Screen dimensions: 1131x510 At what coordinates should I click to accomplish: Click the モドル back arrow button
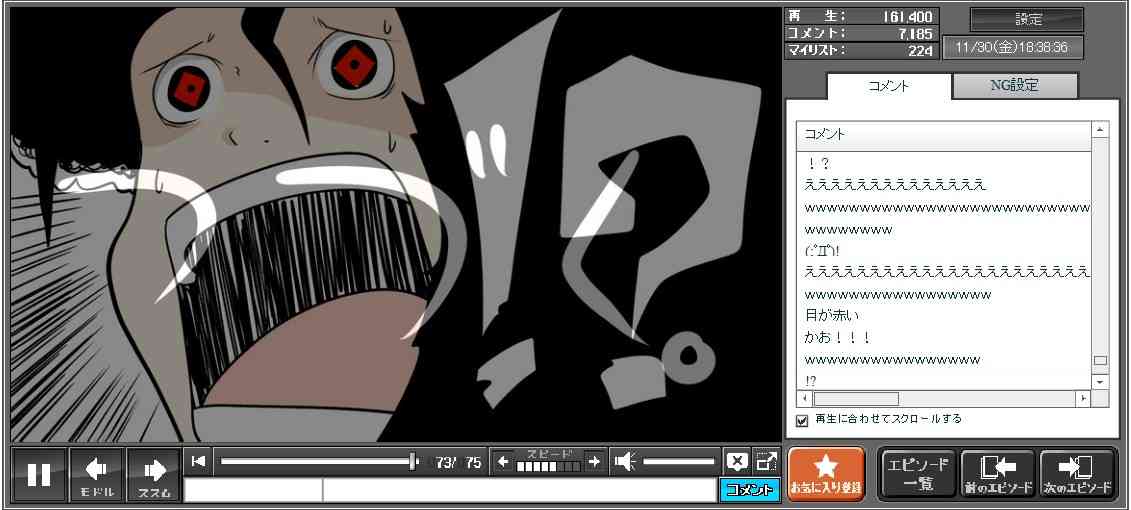(x=97, y=474)
